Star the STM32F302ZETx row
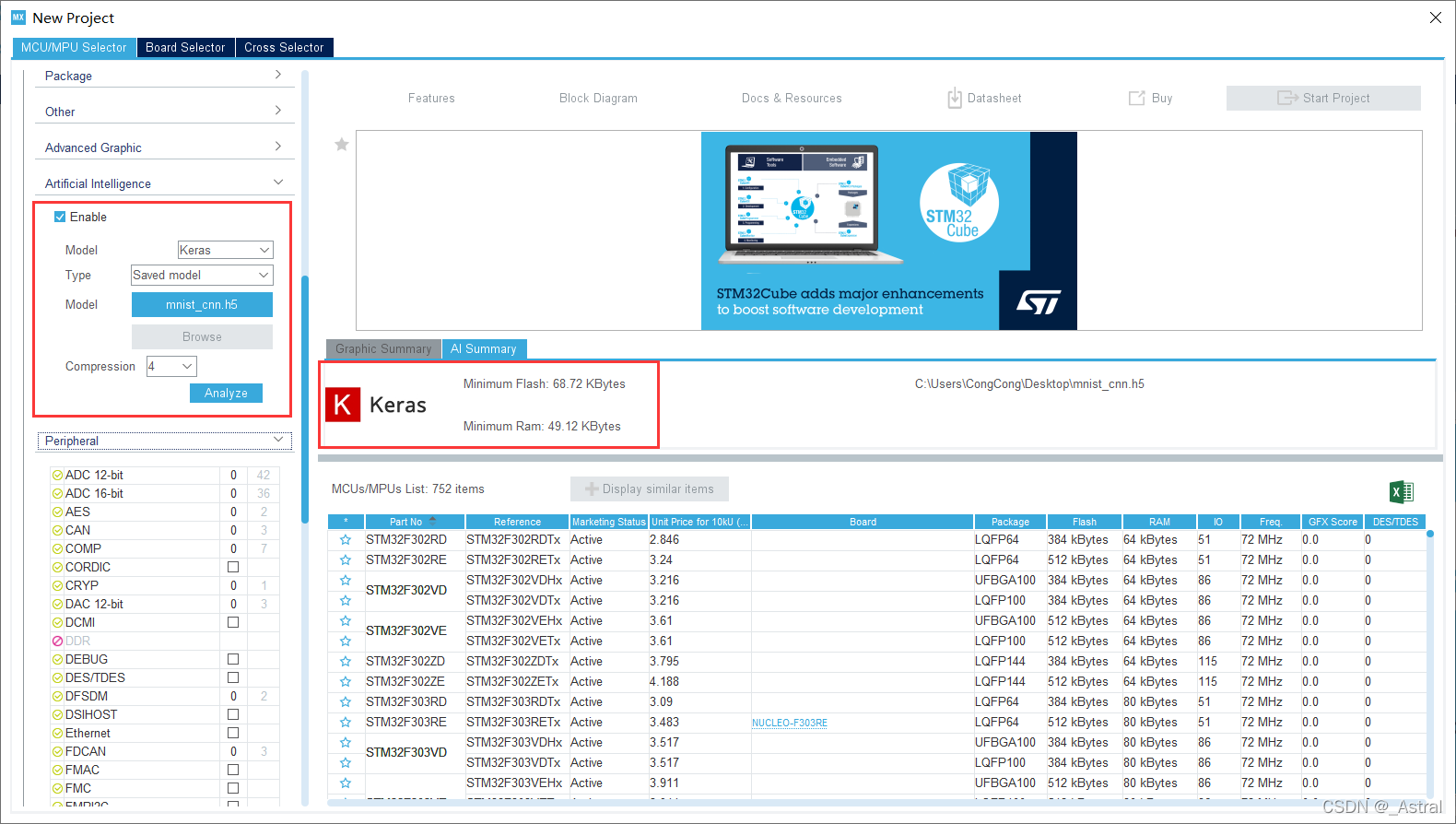 point(346,682)
